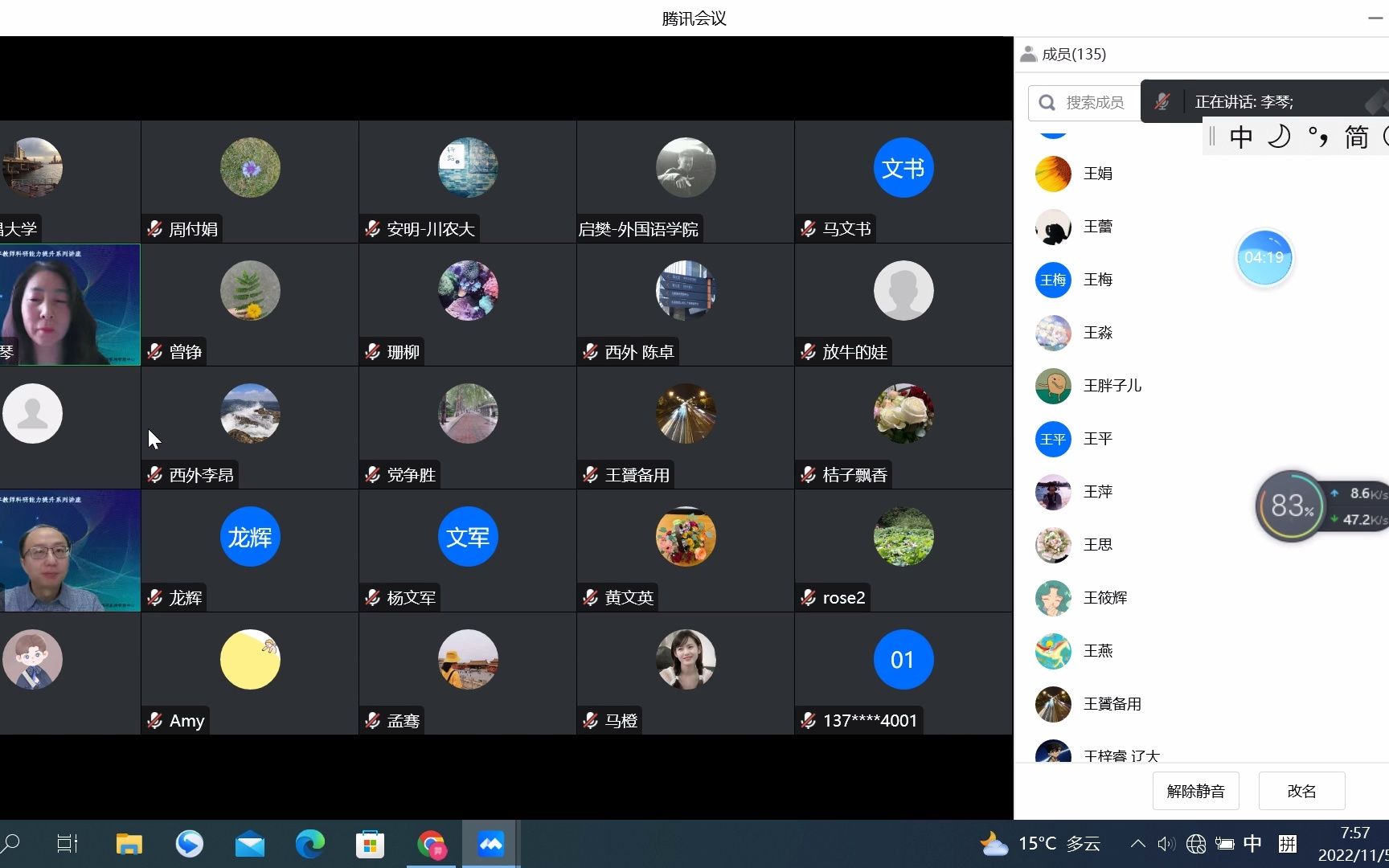Click the muted mic icon for 西外 陈卓
Viewport: 1389px width, 868px height.
pos(591,352)
